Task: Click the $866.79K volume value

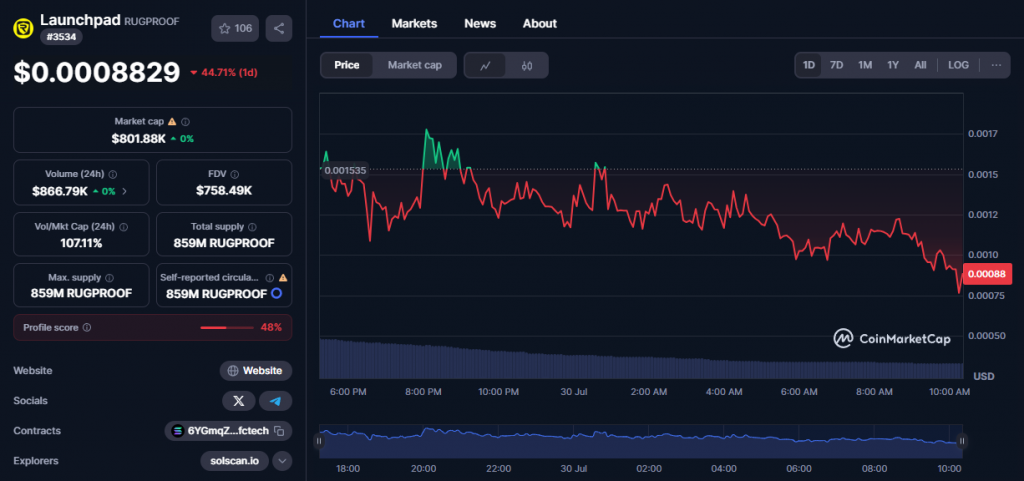Action: click(59, 192)
